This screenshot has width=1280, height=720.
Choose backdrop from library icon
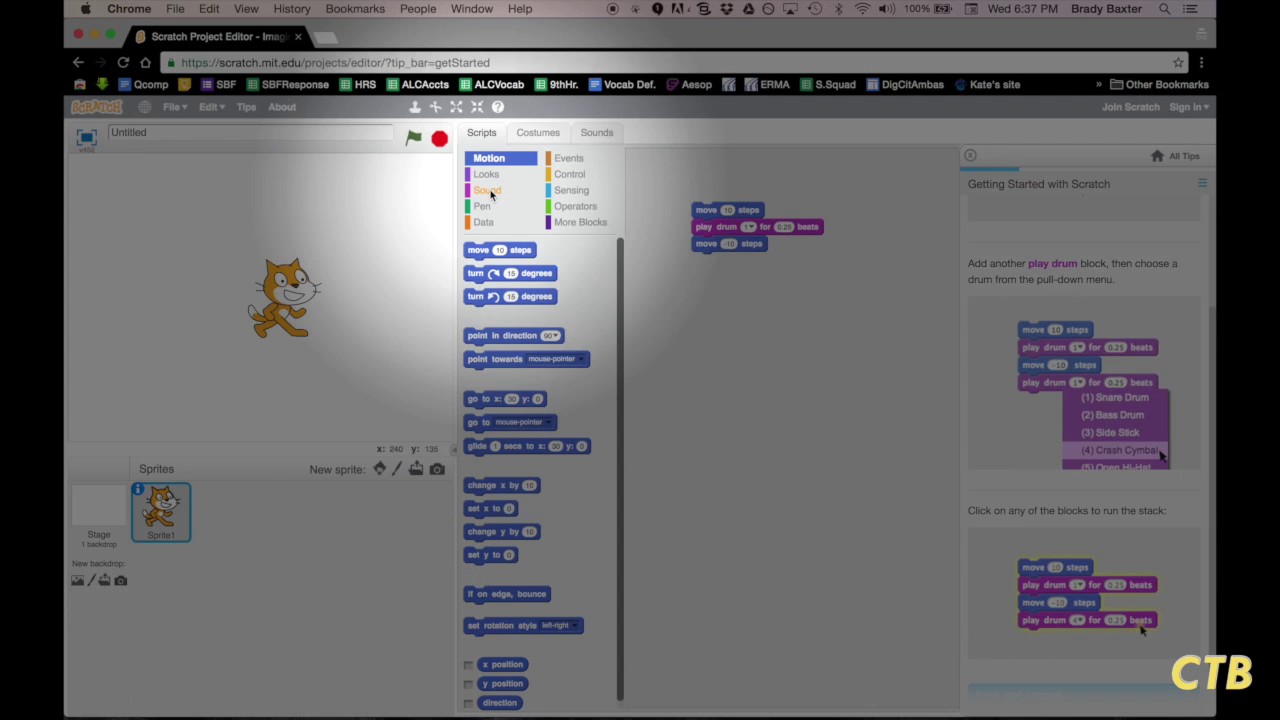[77, 580]
